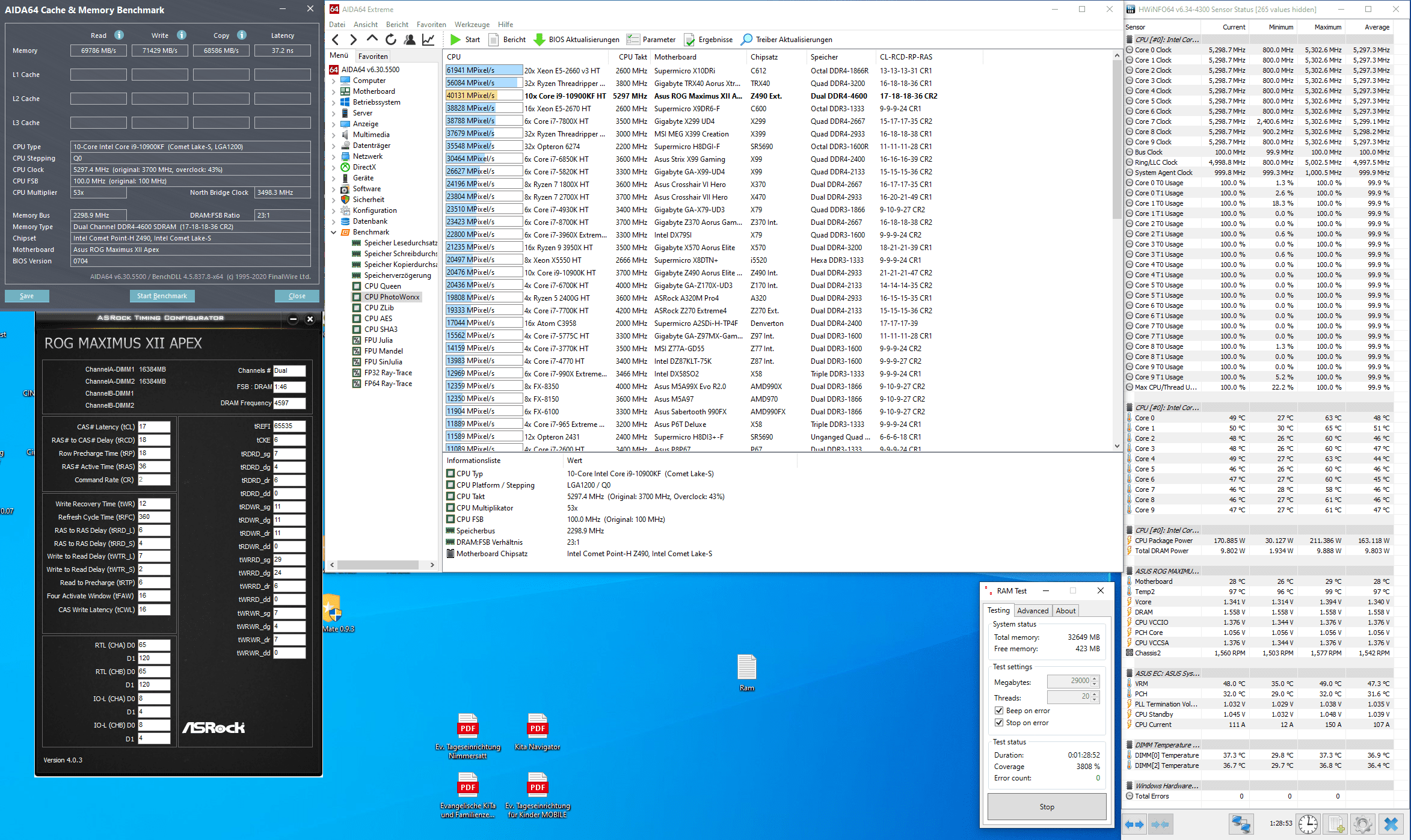Expand the Motherboard tree node

[334, 91]
